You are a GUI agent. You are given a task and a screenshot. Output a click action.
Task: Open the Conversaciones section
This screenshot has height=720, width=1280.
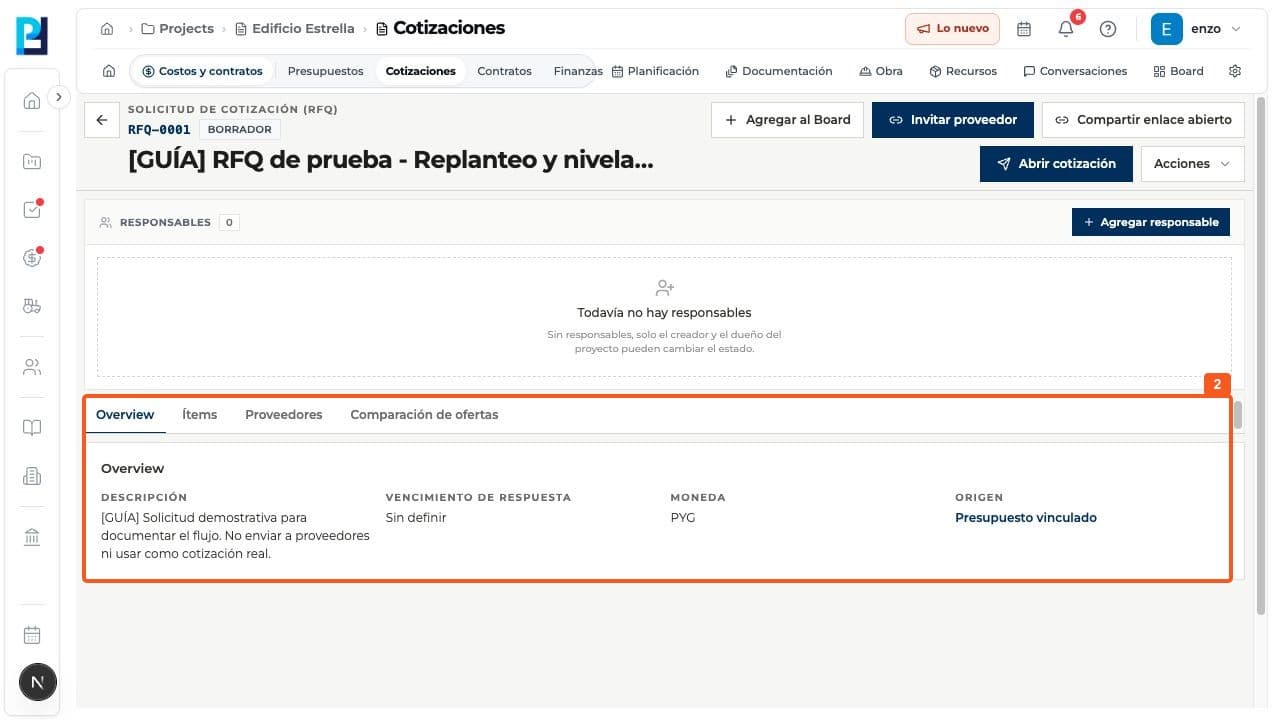point(1075,71)
